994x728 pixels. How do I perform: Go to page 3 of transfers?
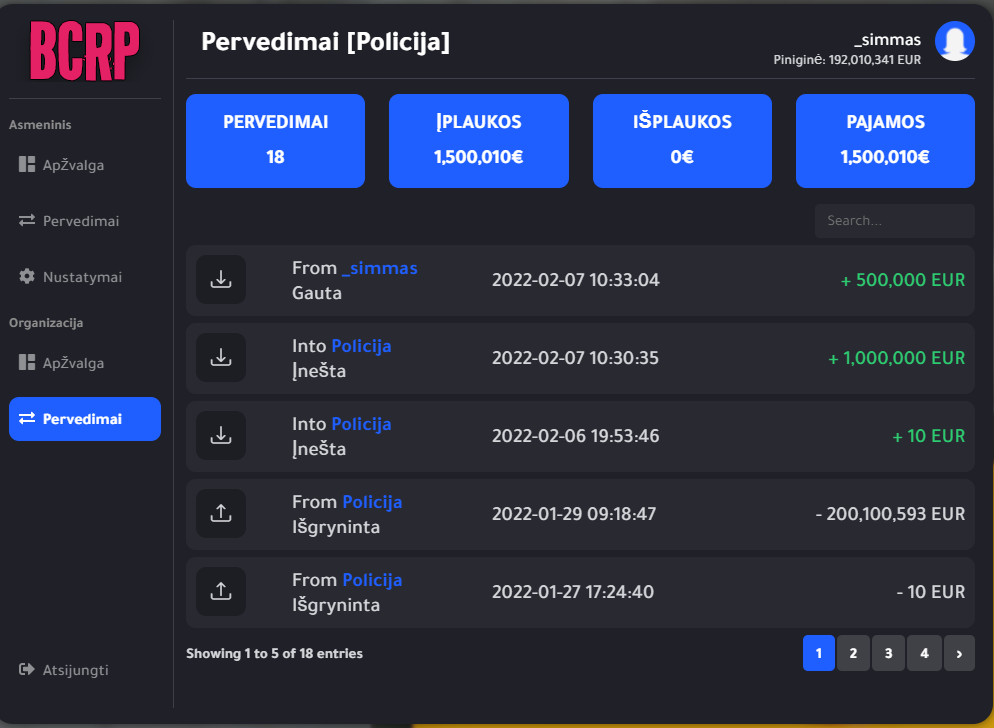(888, 654)
